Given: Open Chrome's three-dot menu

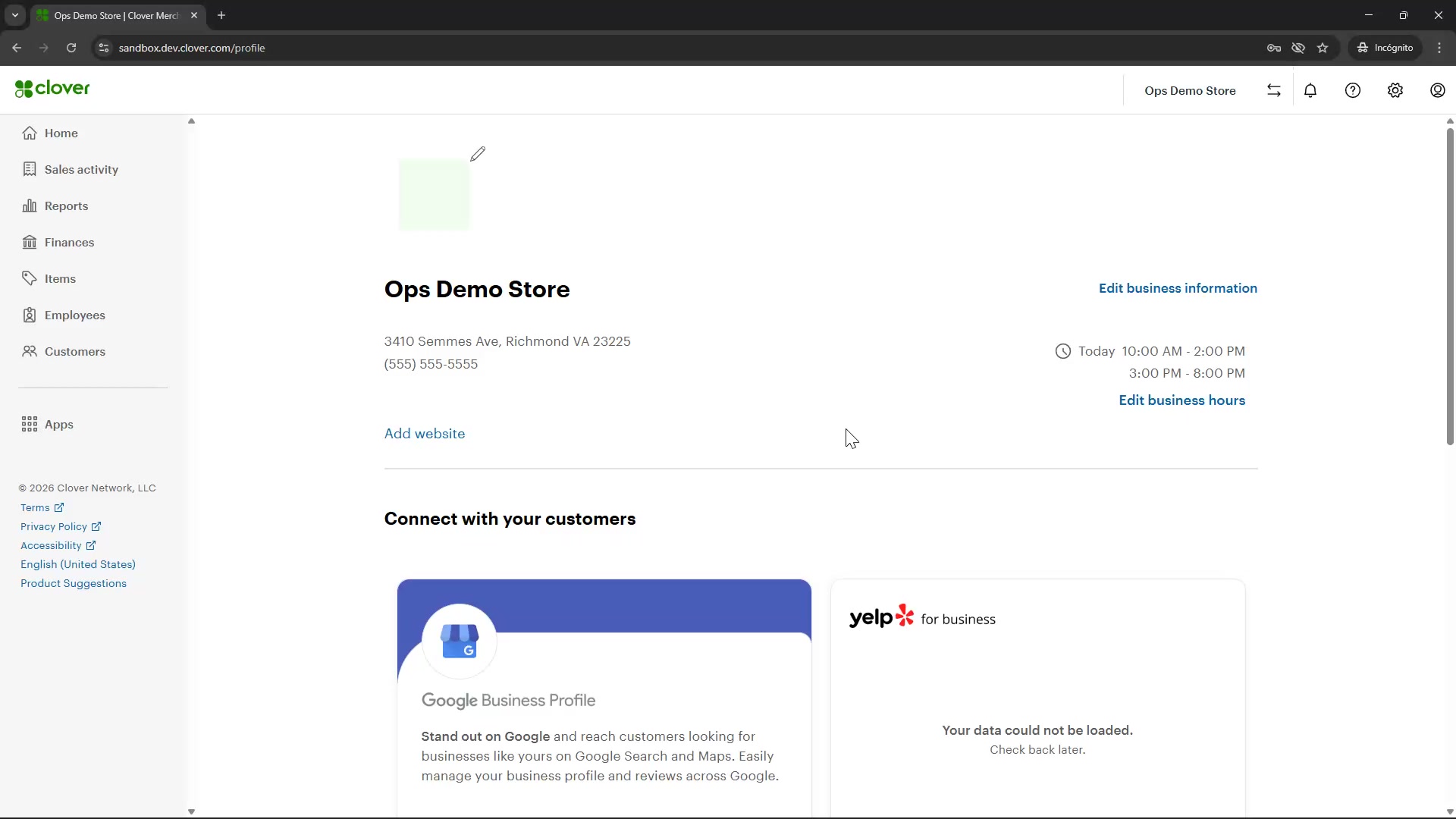Looking at the screenshot, I should point(1439,48).
